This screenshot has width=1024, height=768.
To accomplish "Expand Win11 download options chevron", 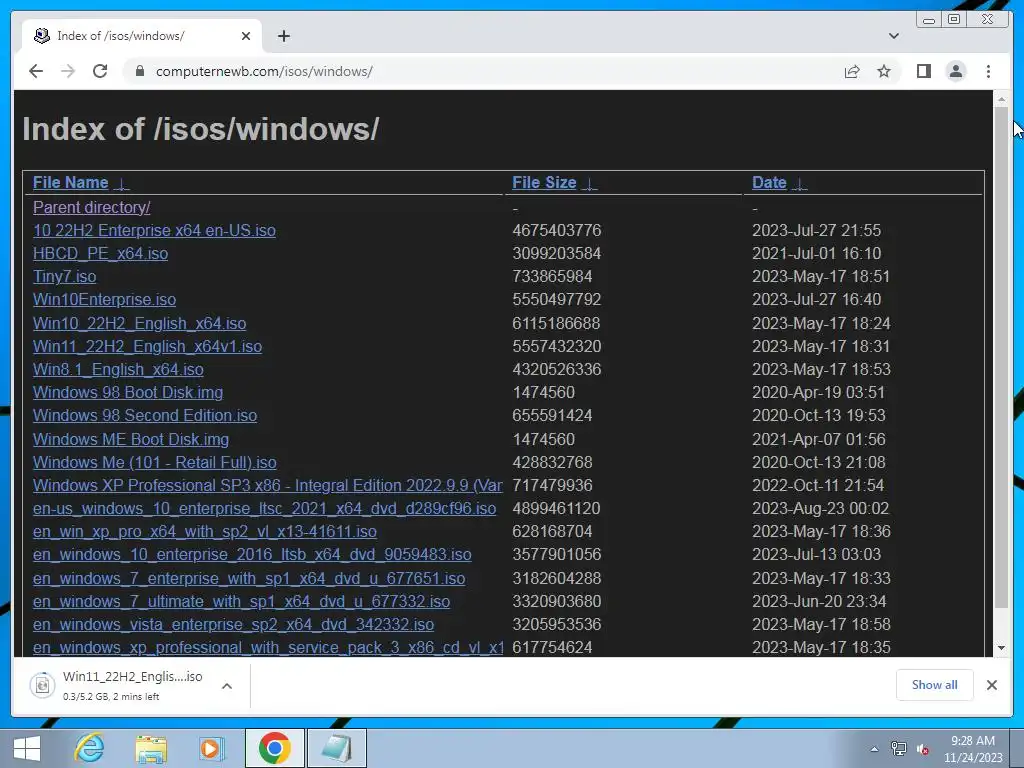I will tap(227, 686).
